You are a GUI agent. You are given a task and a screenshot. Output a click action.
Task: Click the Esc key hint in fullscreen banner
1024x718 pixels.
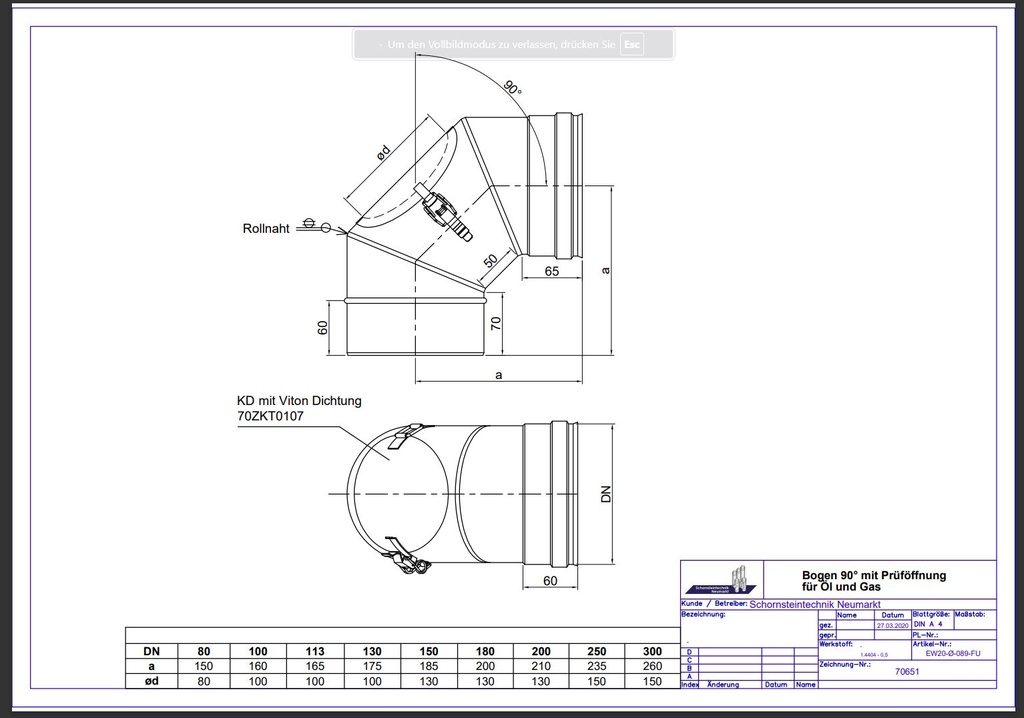632,44
